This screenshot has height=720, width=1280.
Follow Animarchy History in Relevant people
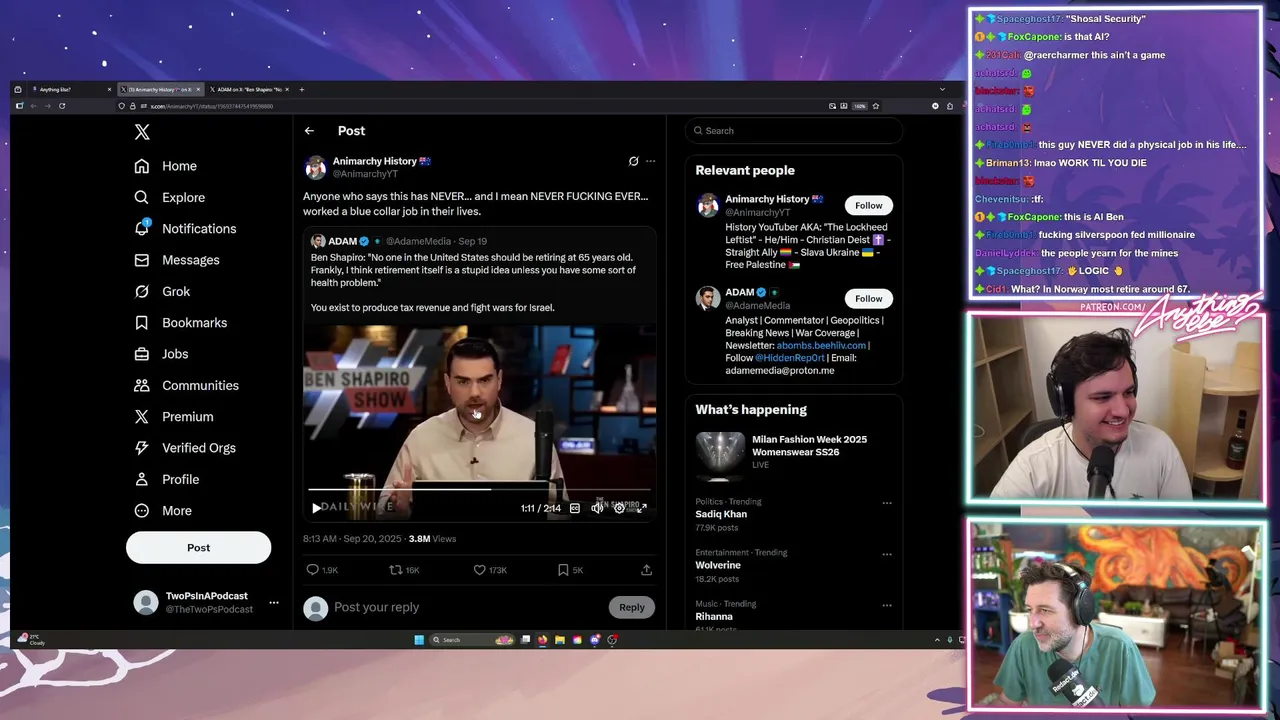coord(868,205)
